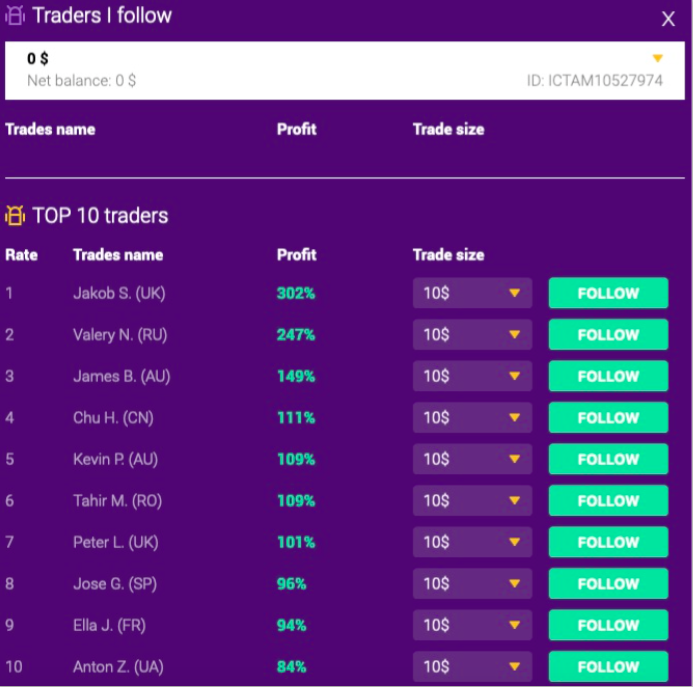Click the name Chu H. (CN)

pos(113,418)
